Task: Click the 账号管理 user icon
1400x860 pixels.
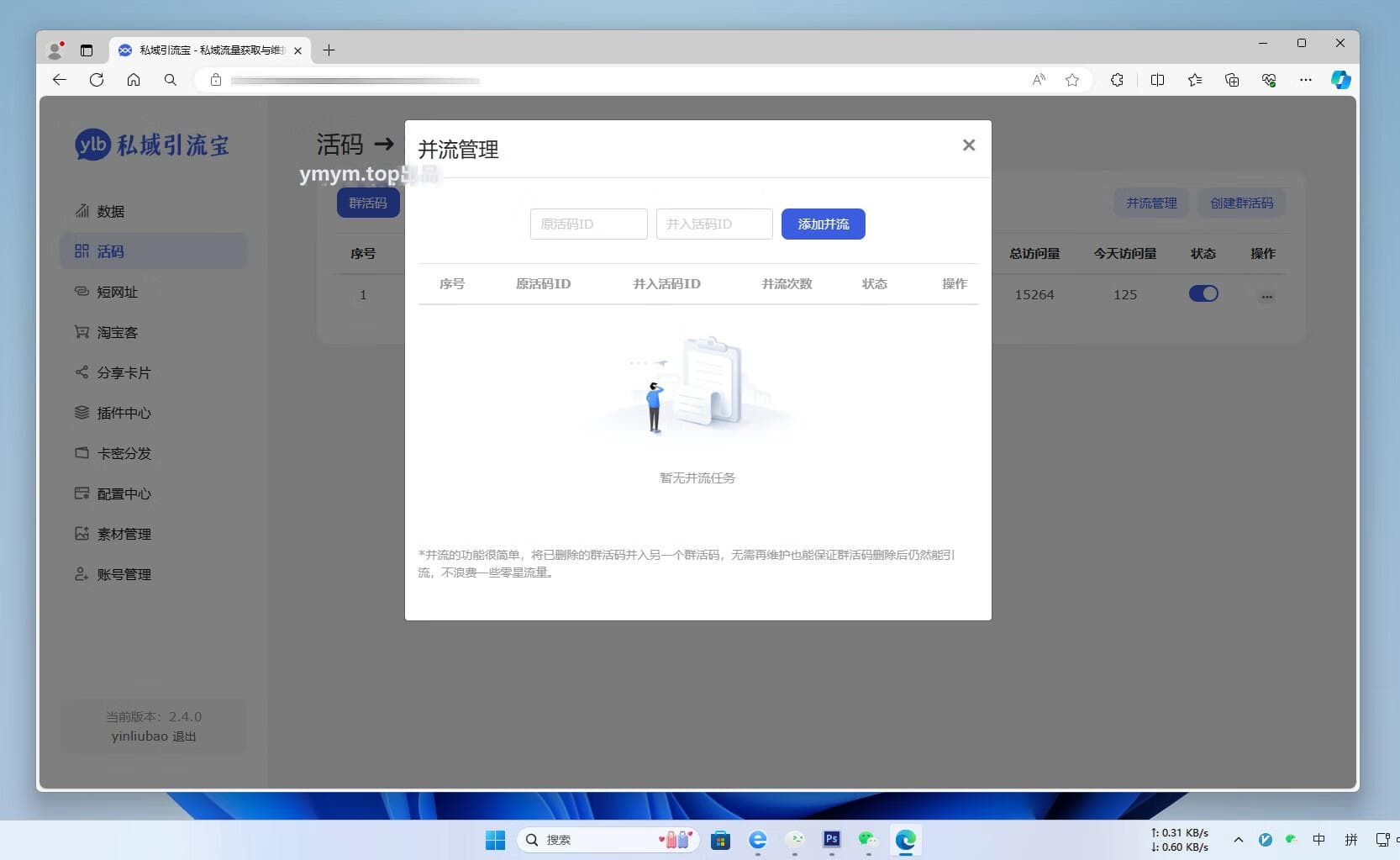Action: point(82,573)
